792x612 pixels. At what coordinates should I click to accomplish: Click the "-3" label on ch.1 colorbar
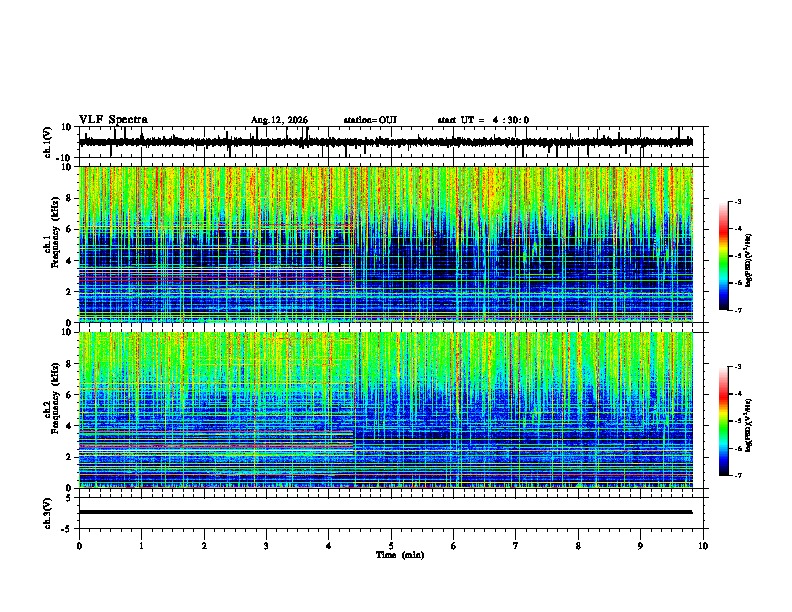click(x=737, y=201)
